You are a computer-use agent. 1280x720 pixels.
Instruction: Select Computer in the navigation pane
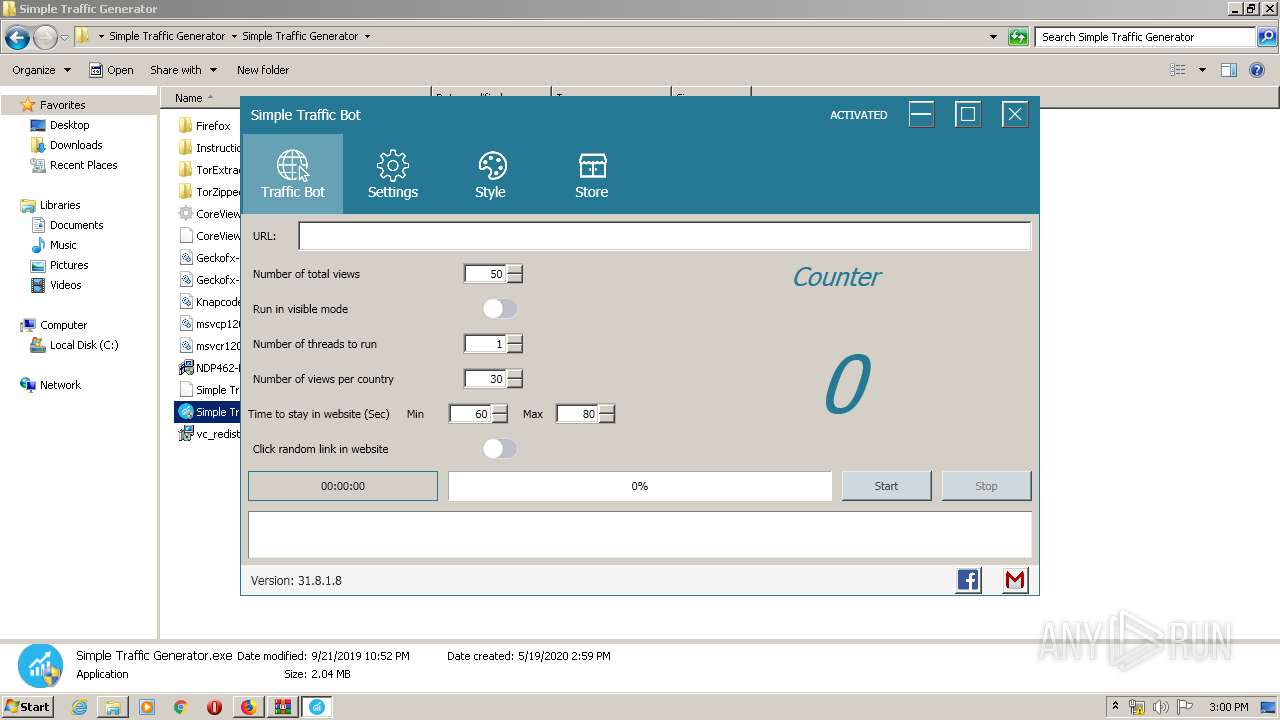63,325
